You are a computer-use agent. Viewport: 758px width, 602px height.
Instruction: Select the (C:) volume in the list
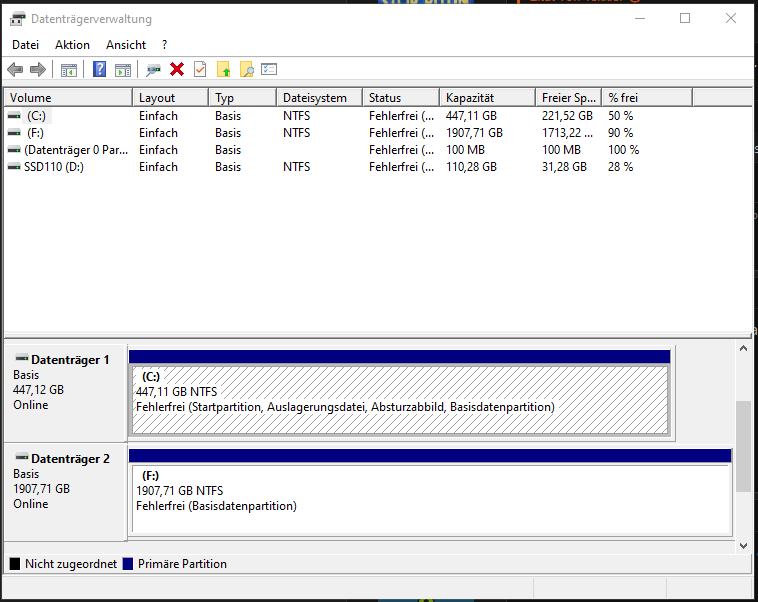36,116
